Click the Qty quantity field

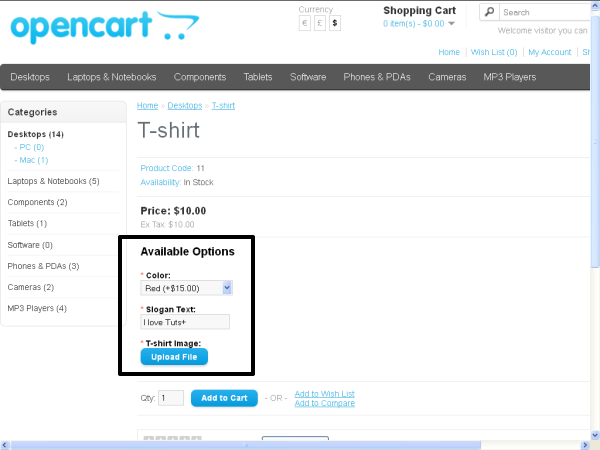tap(171, 398)
